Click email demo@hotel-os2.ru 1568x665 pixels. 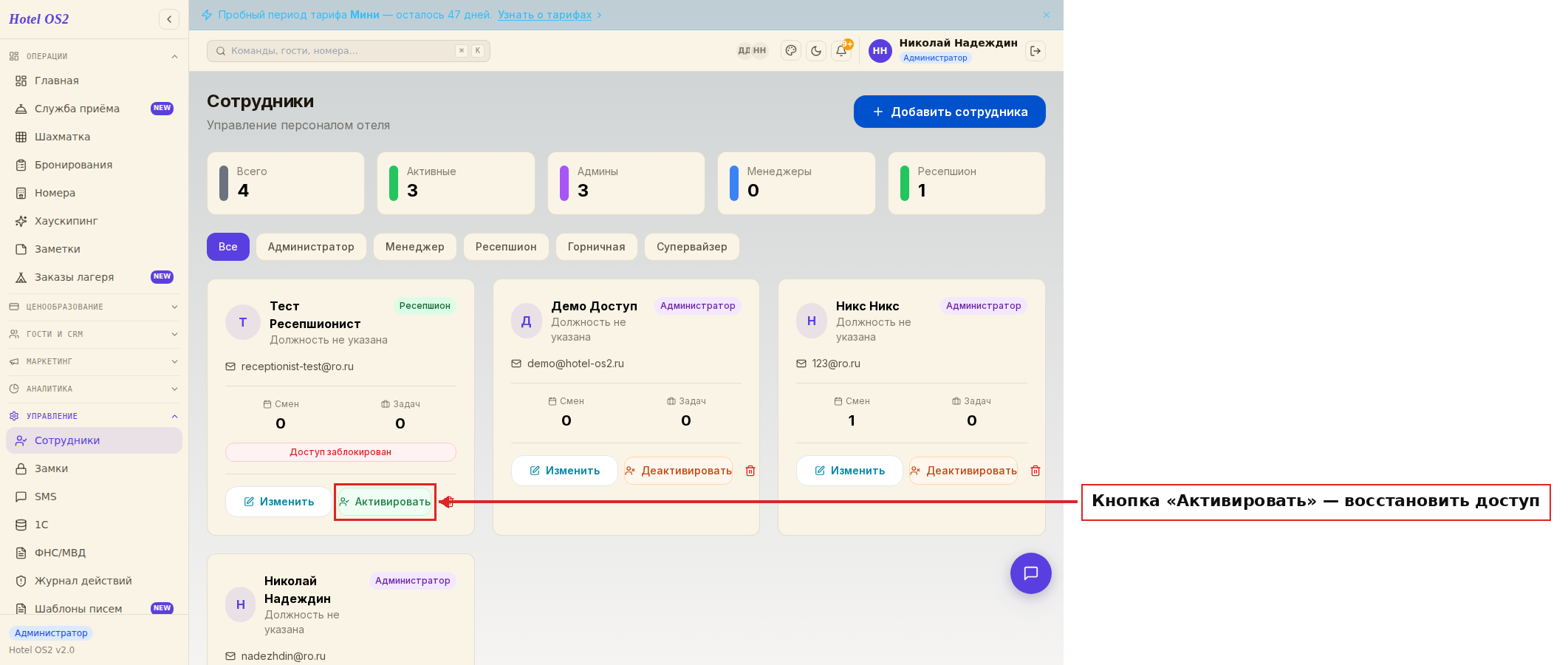(x=575, y=364)
